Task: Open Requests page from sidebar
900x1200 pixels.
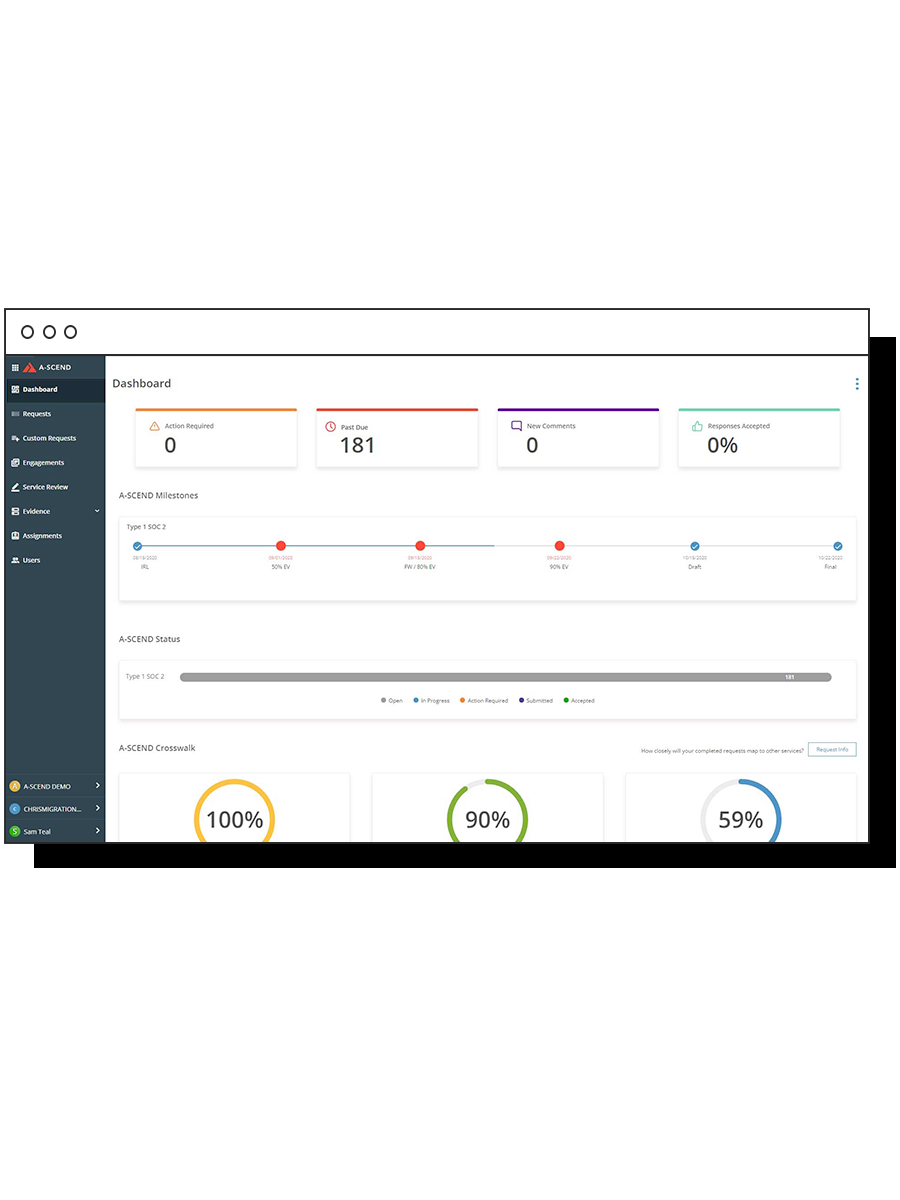Action: pos(55,414)
